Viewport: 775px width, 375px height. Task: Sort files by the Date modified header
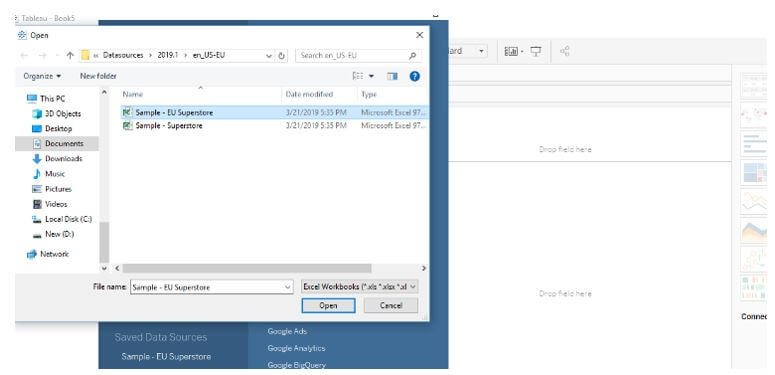[x=320, y=94]
